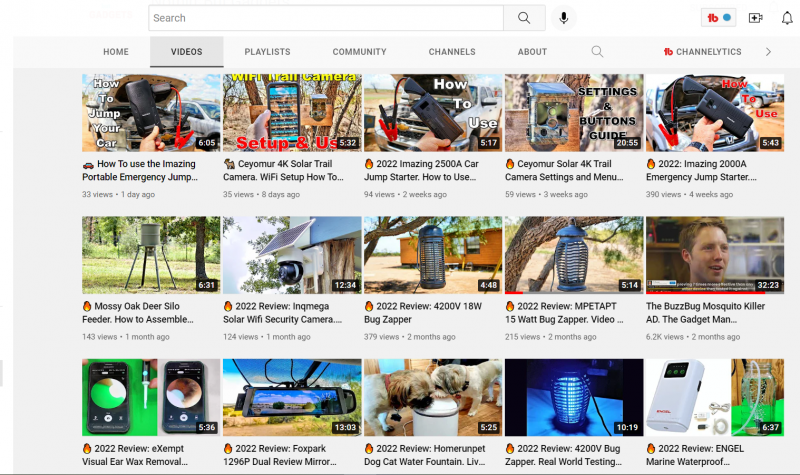Open the Ceyomur WiFi Trail Camera setup thumbnail
Image resolution: width=800 pixels, height=475 pixels.
click(x=292, y=111)
